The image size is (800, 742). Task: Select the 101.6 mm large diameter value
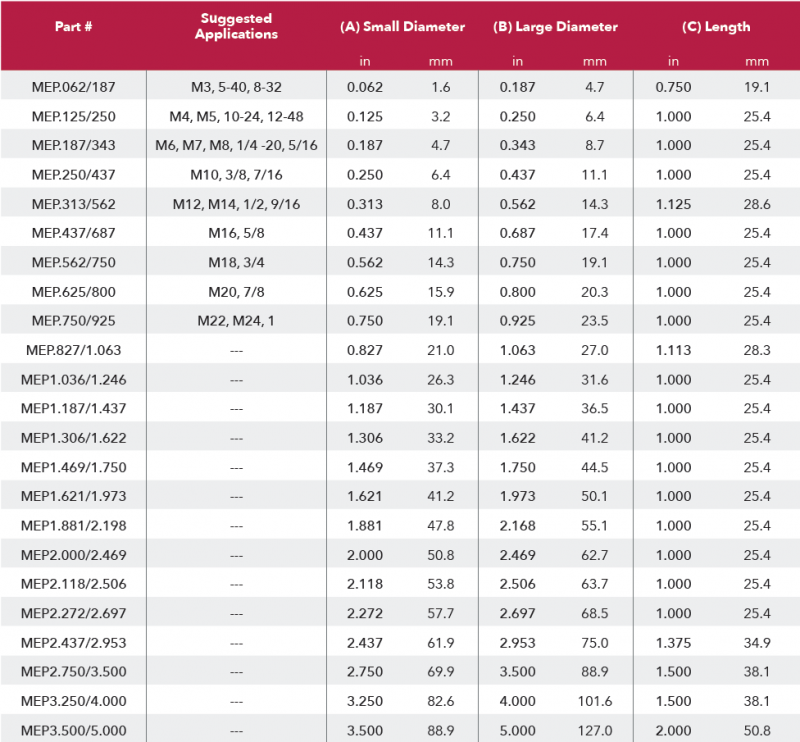[x=594, y=701]
